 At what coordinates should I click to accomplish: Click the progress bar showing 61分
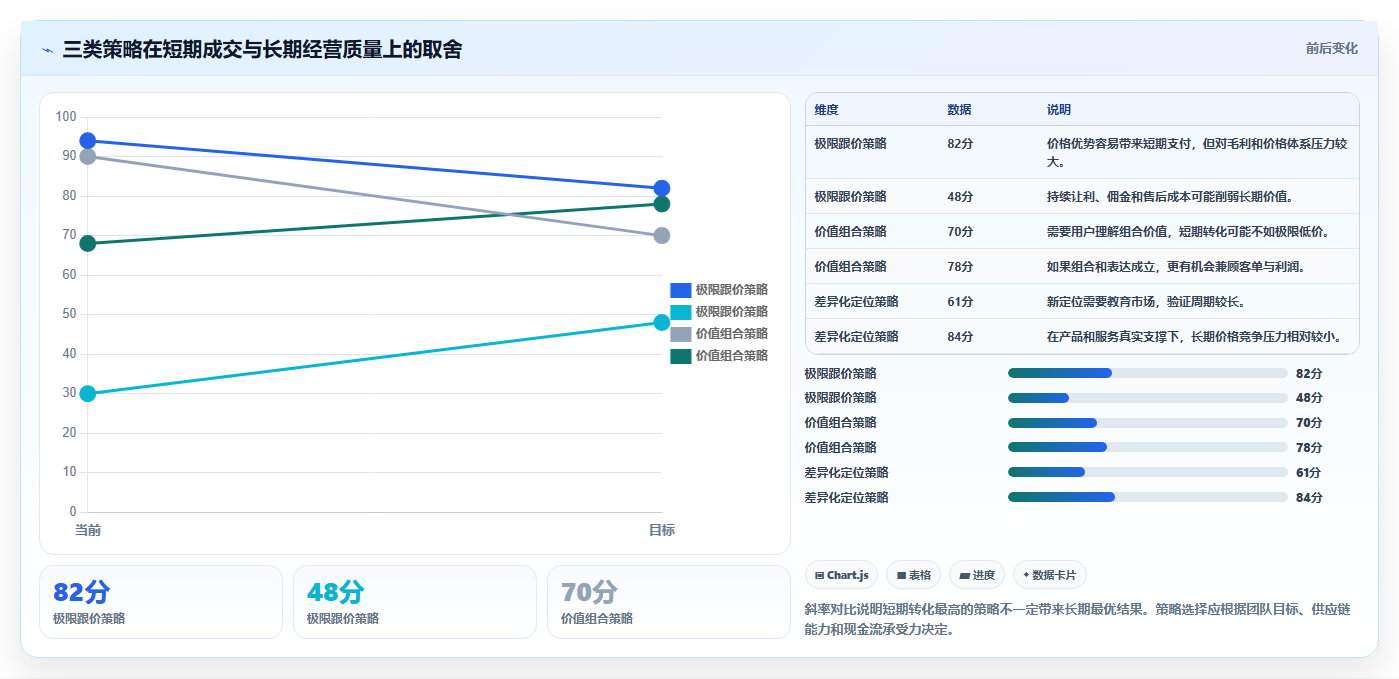[1147, 472]
